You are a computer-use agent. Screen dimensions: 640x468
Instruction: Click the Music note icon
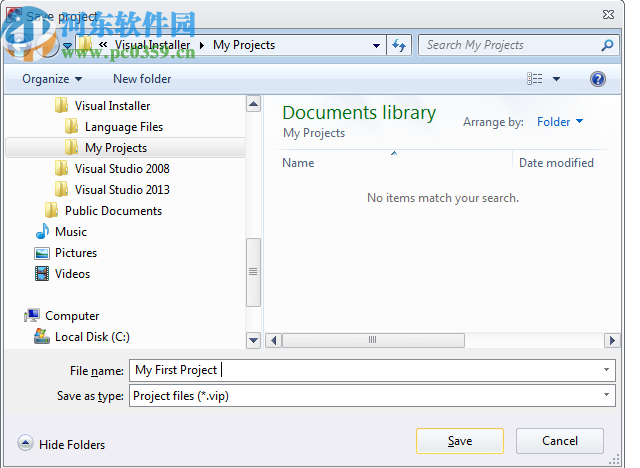point(42,231)
